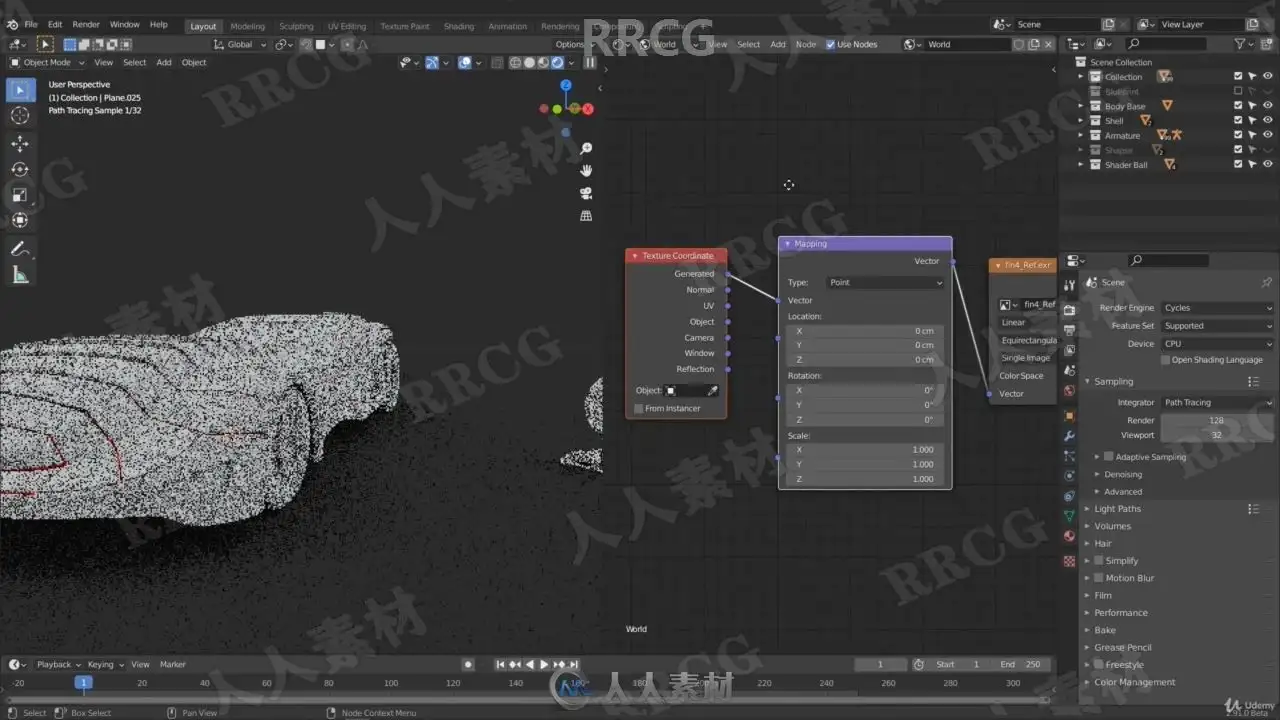Screen dimensions: 1280x720
Task: Enable the Adaptive Sampling checkbox
Action: tap(1108, 457)
